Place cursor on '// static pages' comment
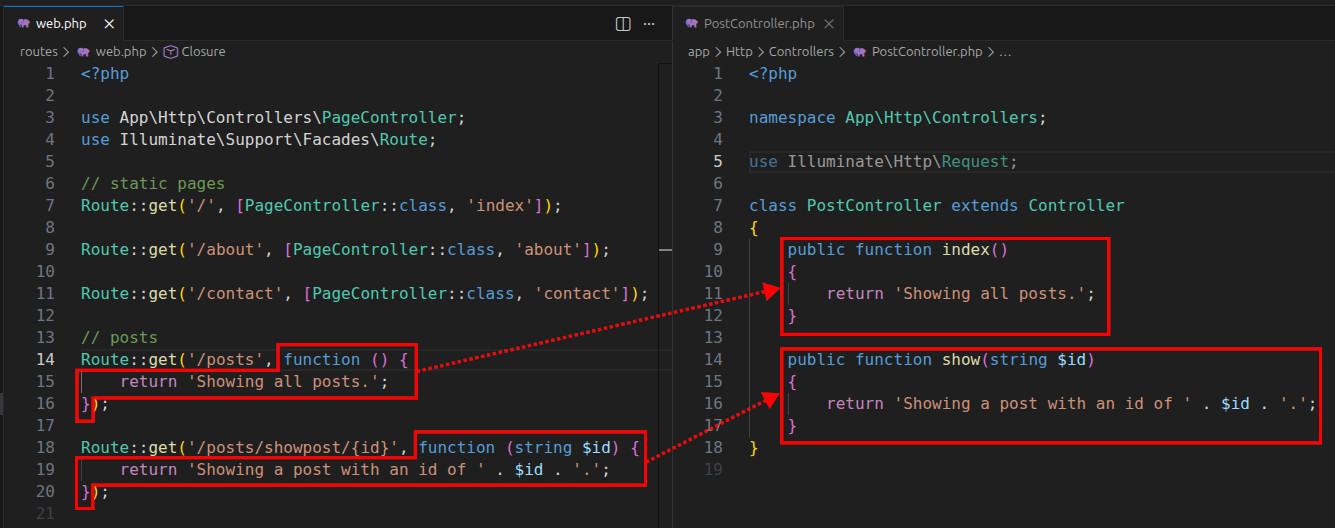1335x528 pixels. [x=153, y=183]
